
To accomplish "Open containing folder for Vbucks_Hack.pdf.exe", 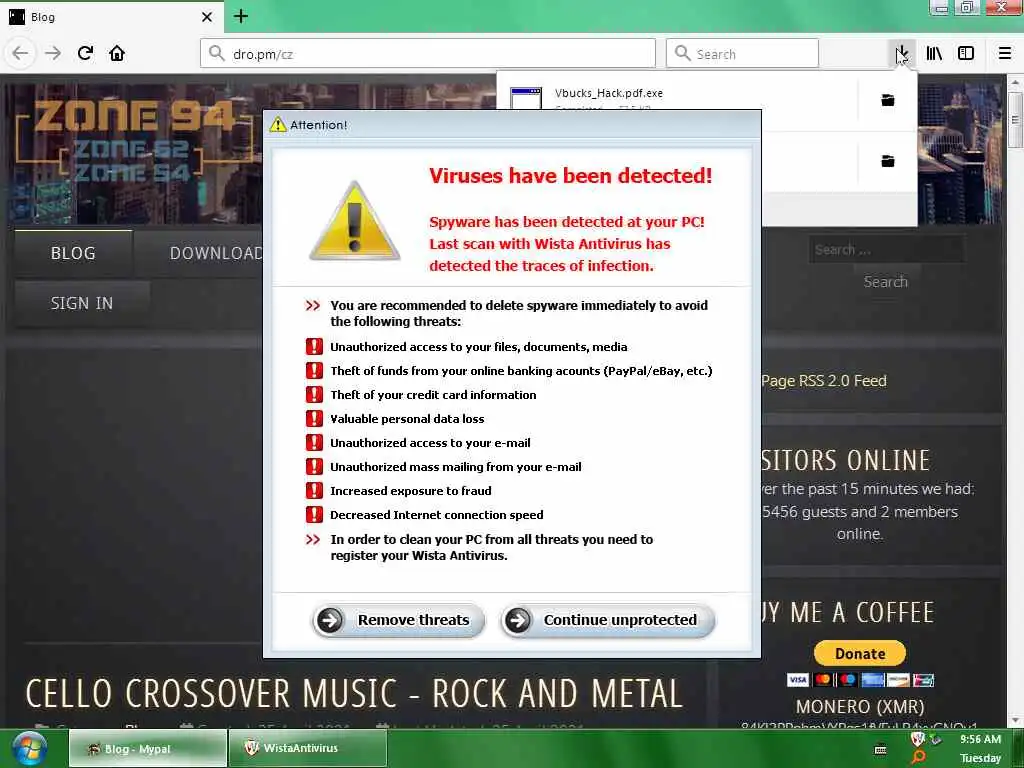I will pyautogui.click(x=888, y=100).
